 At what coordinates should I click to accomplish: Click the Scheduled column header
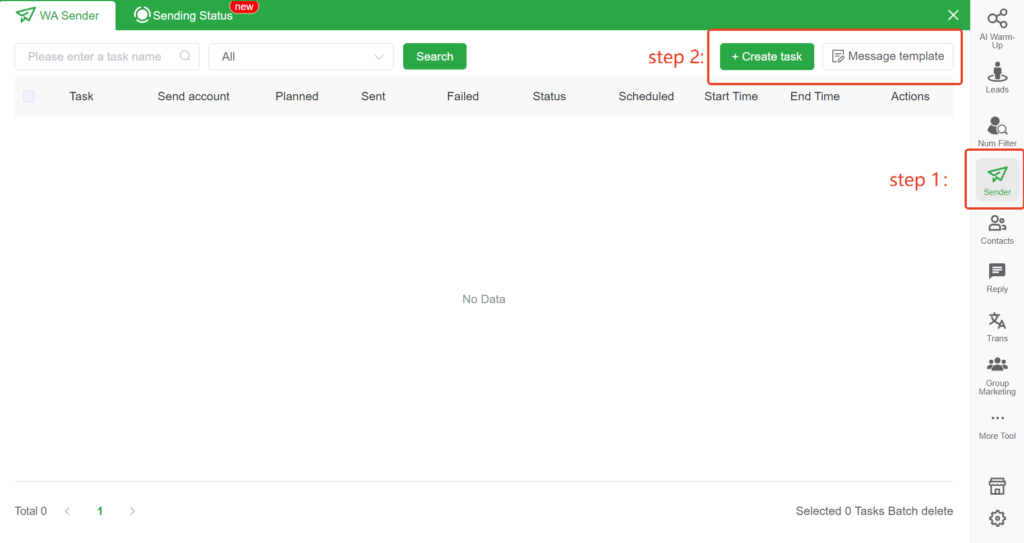tap(646, 96)
